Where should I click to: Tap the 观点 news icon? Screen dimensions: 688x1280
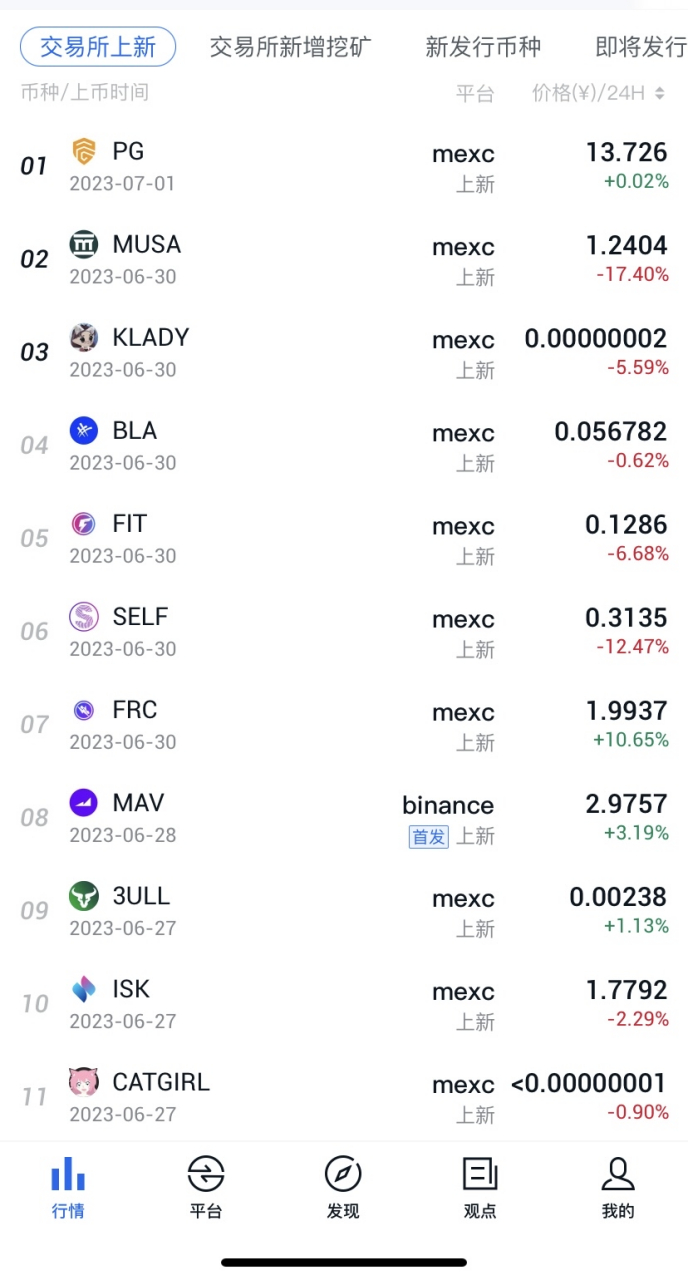pyautogui.click(x=480, y=1174)
